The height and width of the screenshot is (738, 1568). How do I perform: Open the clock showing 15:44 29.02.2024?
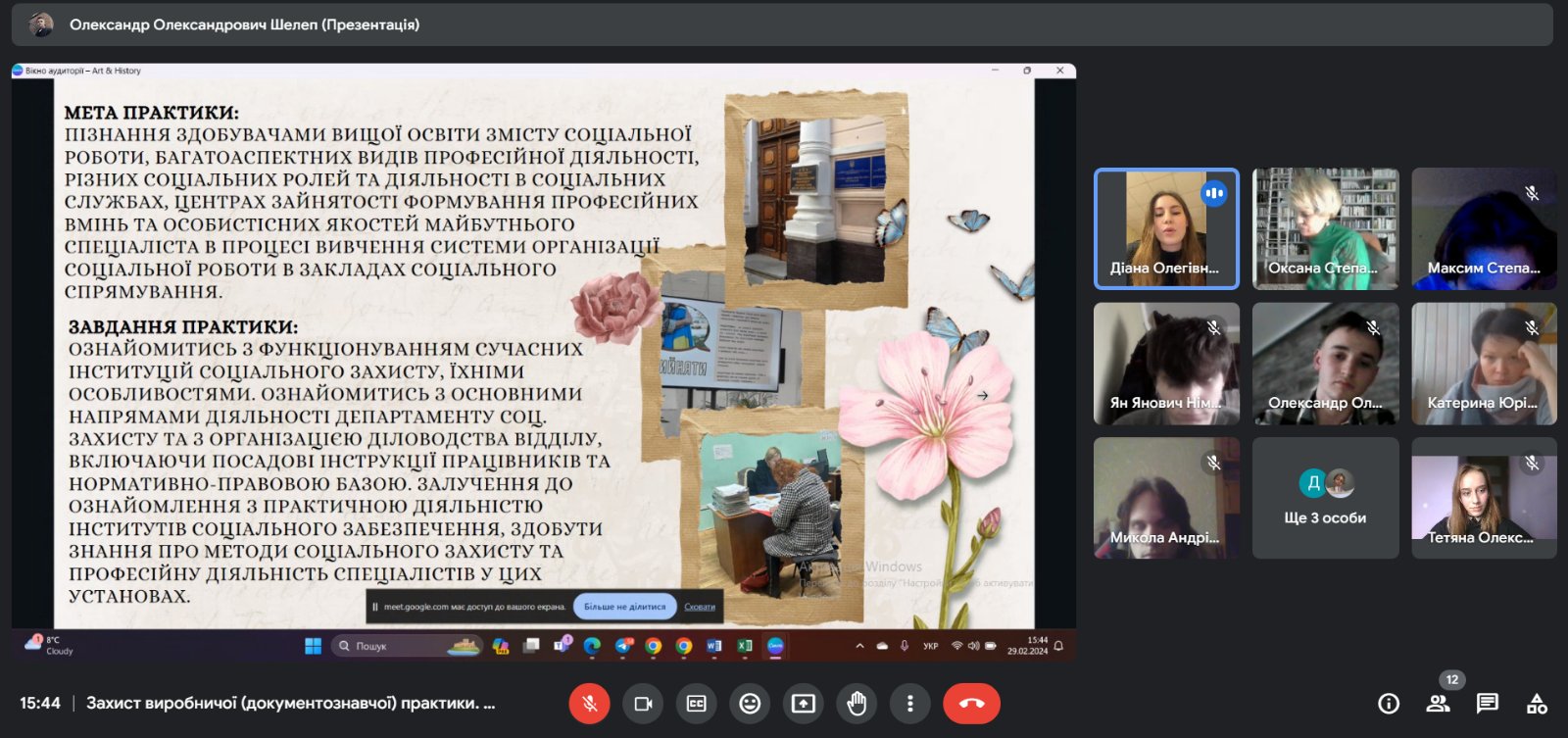[1028, 646]
